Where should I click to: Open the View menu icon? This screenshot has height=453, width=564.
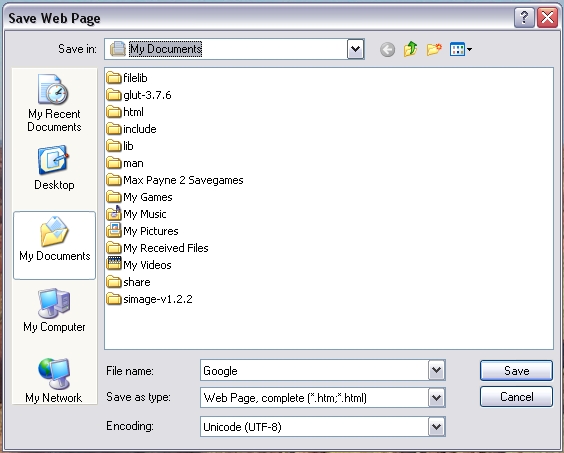click(x=461, y=49)
